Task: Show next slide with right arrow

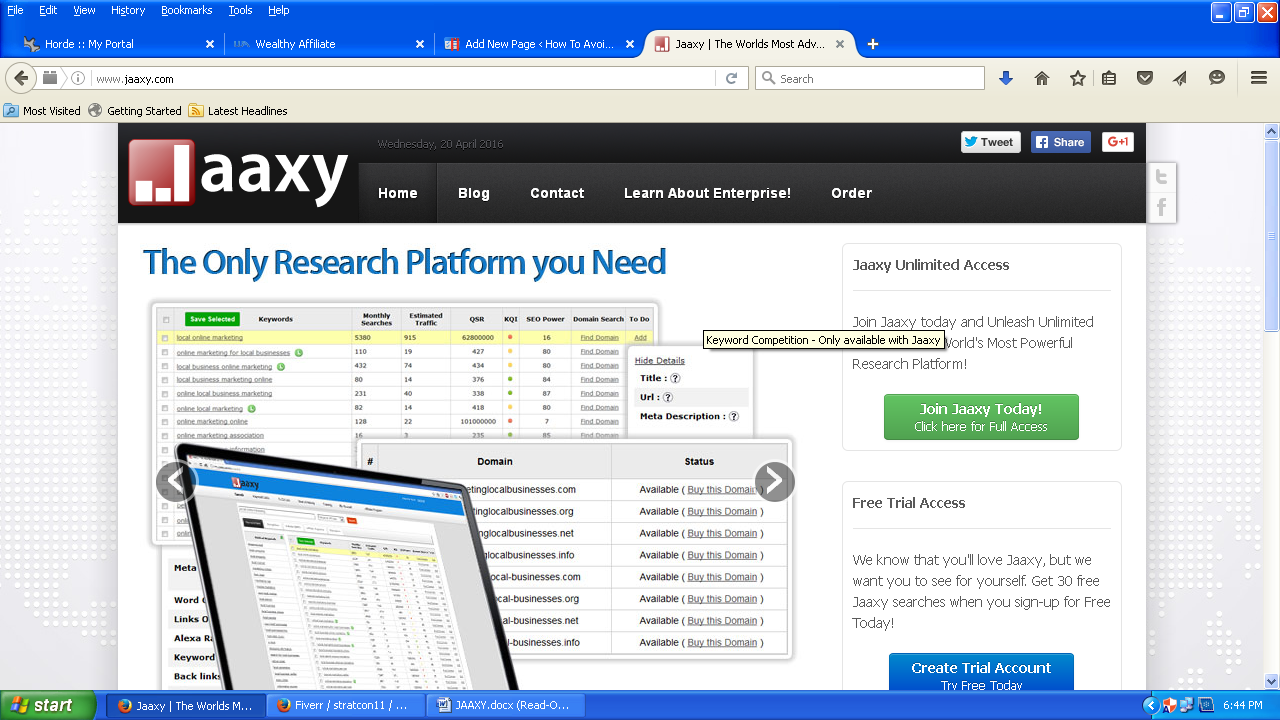Action: (x=774, y=481)
